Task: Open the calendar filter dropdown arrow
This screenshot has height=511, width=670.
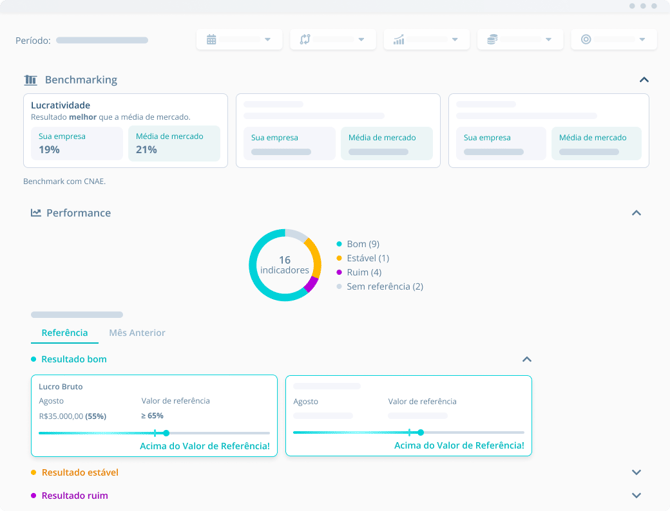Action: 267,40
